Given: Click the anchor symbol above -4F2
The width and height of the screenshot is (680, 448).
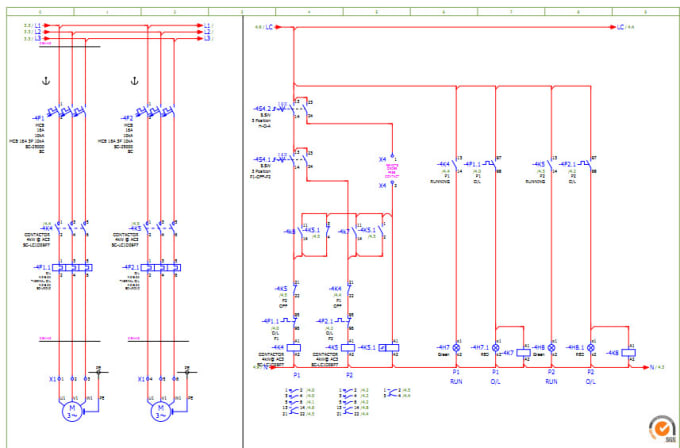Looking at the screenshot, I should point(134,81).
